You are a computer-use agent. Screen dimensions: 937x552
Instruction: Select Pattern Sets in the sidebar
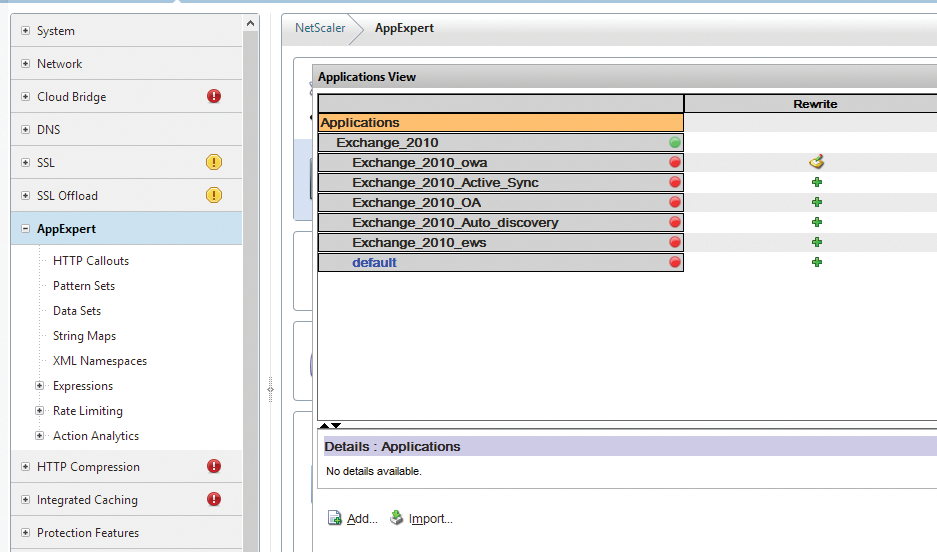[x=84, y=286]
